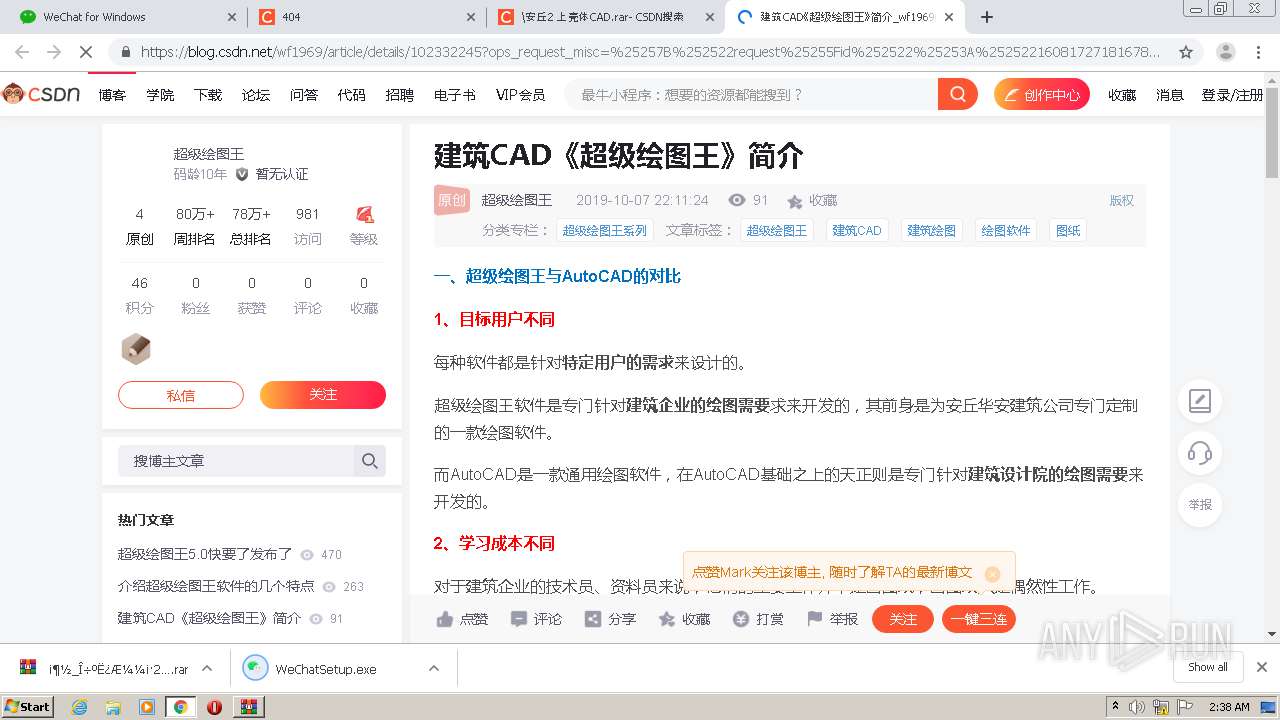1280x720 pixels.
Task: Click the WinRAR icon in taskbar
Action: pos(248,707)
